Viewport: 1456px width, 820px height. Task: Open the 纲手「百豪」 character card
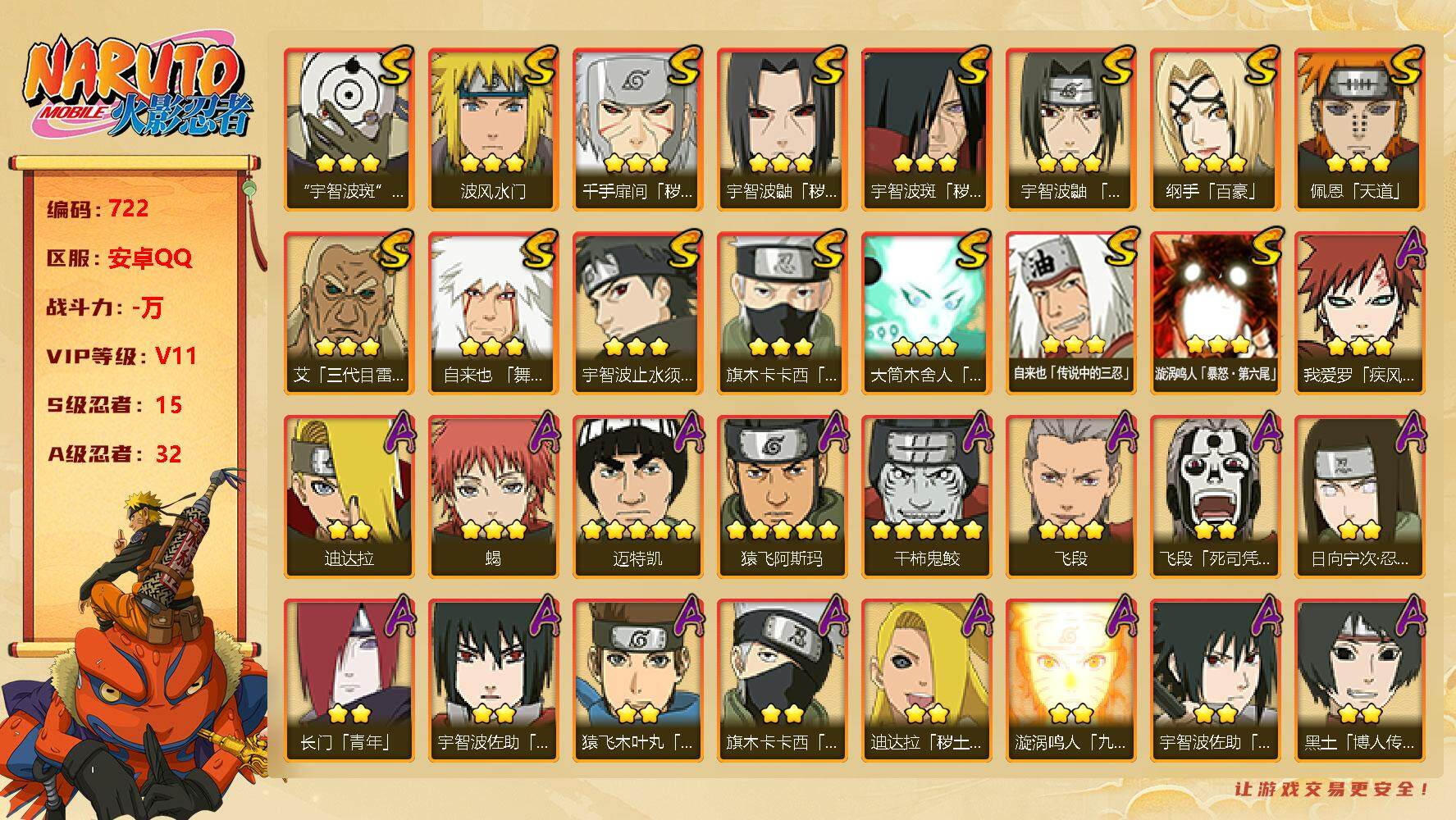click(x=1215, y=129)
